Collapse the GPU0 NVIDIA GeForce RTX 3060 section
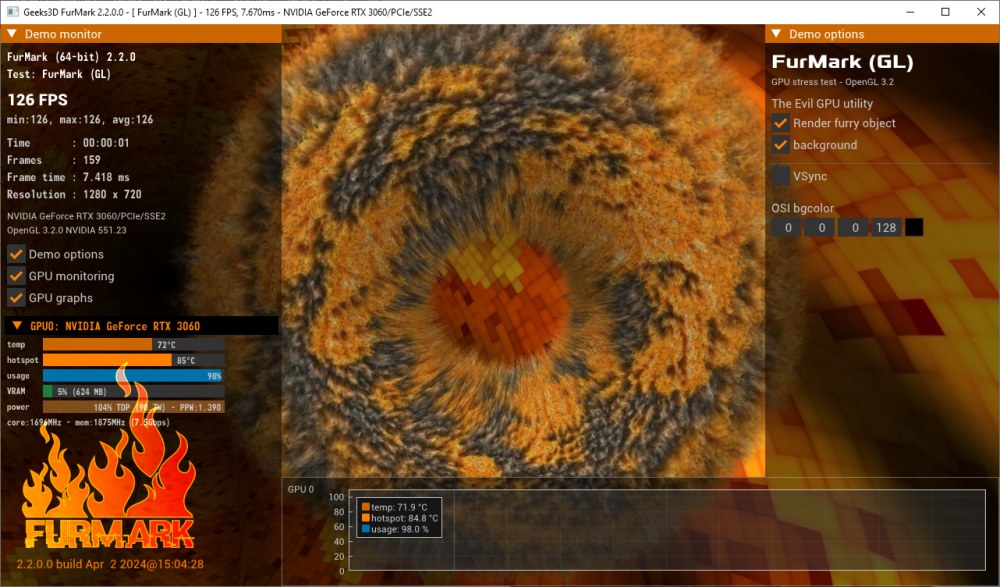The width and height of the screenshot is (1000, 587). (x=17, y=325)
